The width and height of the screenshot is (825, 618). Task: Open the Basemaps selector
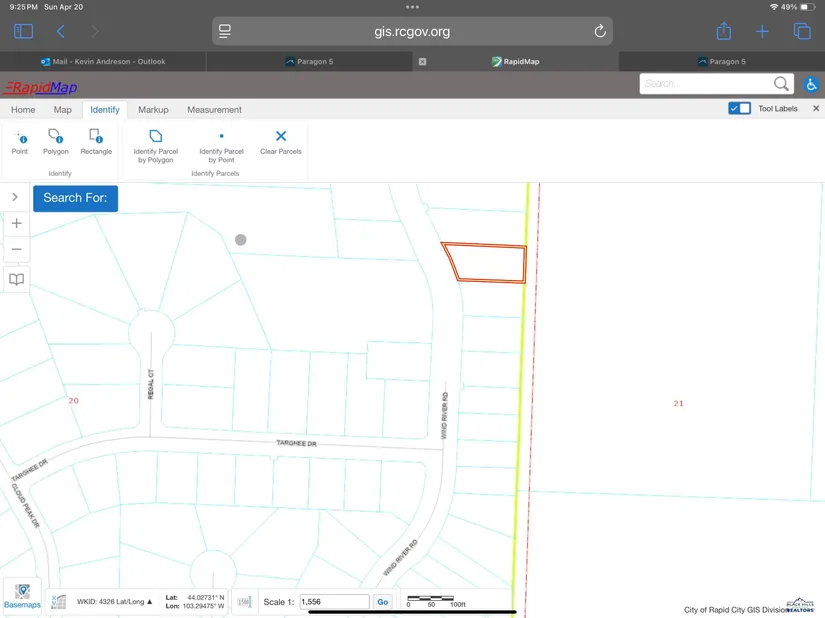(x=22, y=596)
